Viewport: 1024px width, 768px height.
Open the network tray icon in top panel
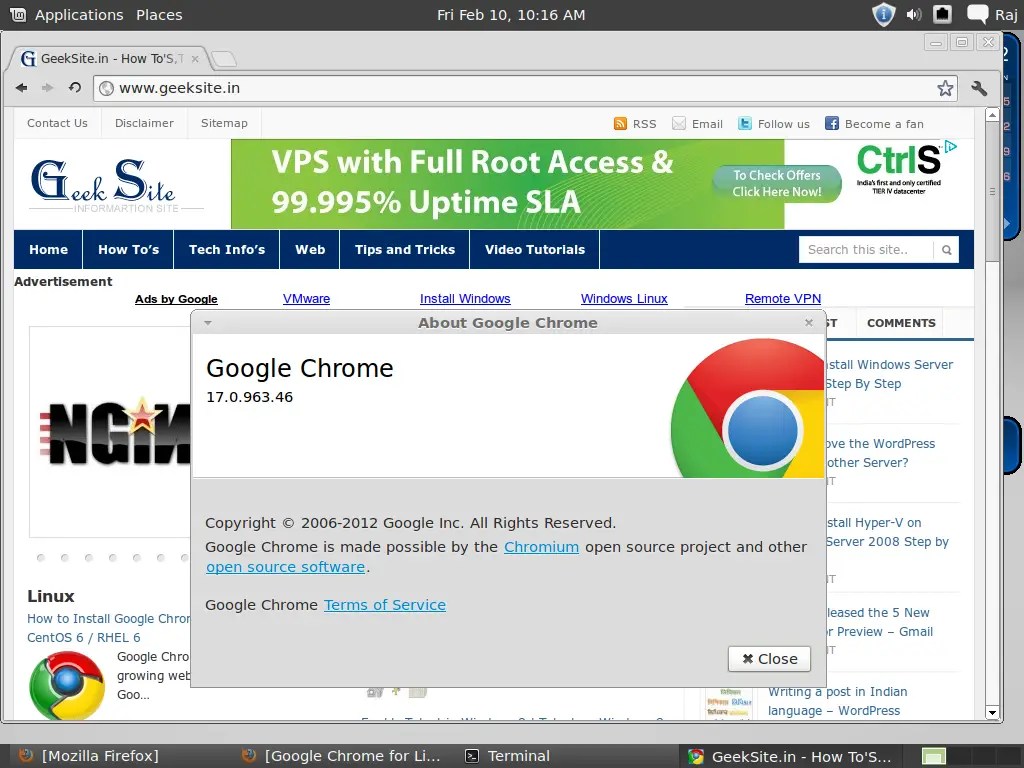(x=942, y=14)
